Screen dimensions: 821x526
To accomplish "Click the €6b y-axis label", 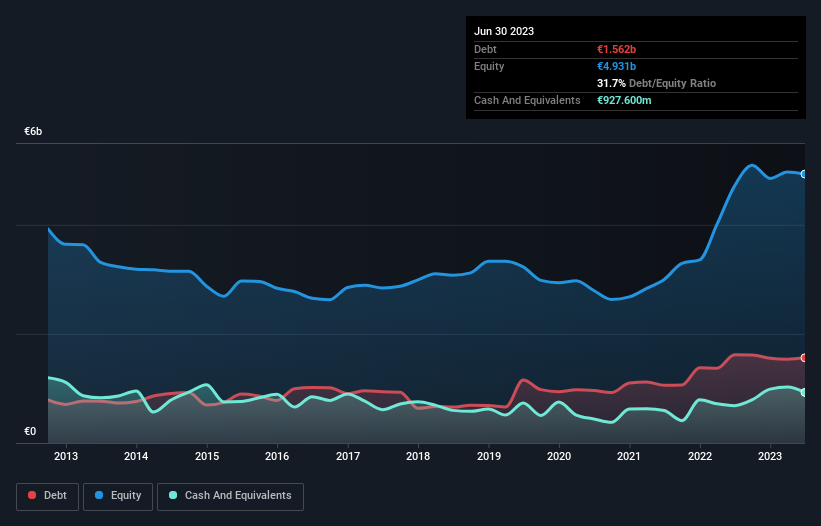I will pyautogui.click(x=33, y=131).
